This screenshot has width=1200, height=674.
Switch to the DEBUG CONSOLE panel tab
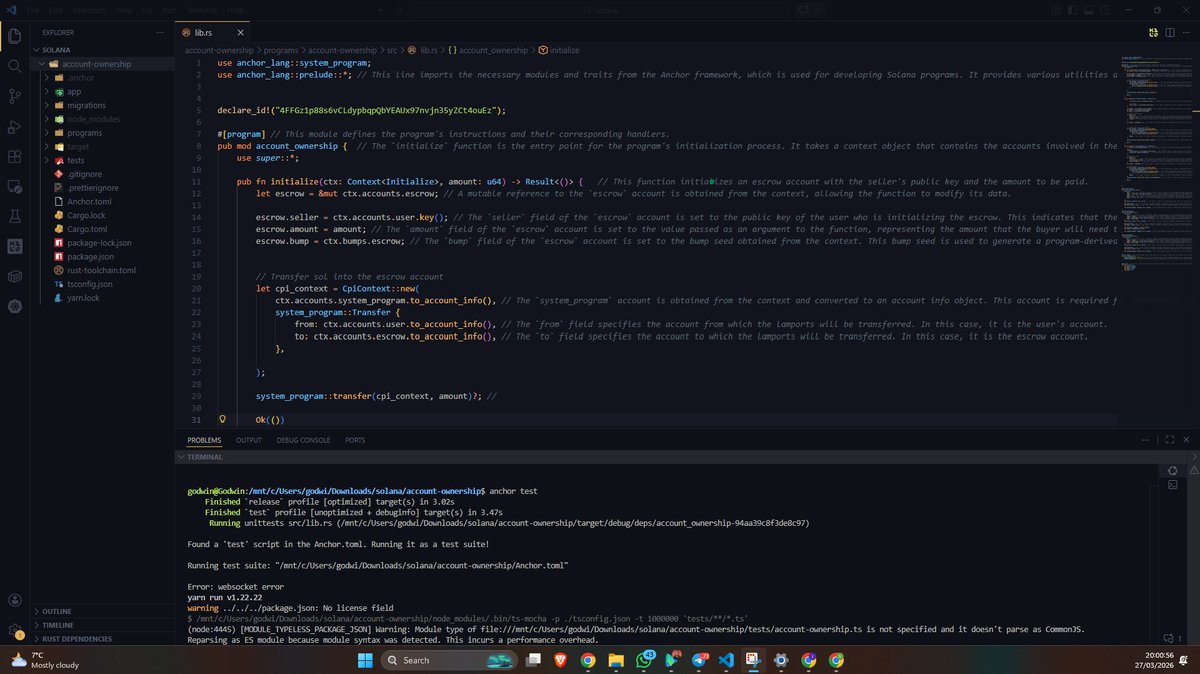pos(303,440)
